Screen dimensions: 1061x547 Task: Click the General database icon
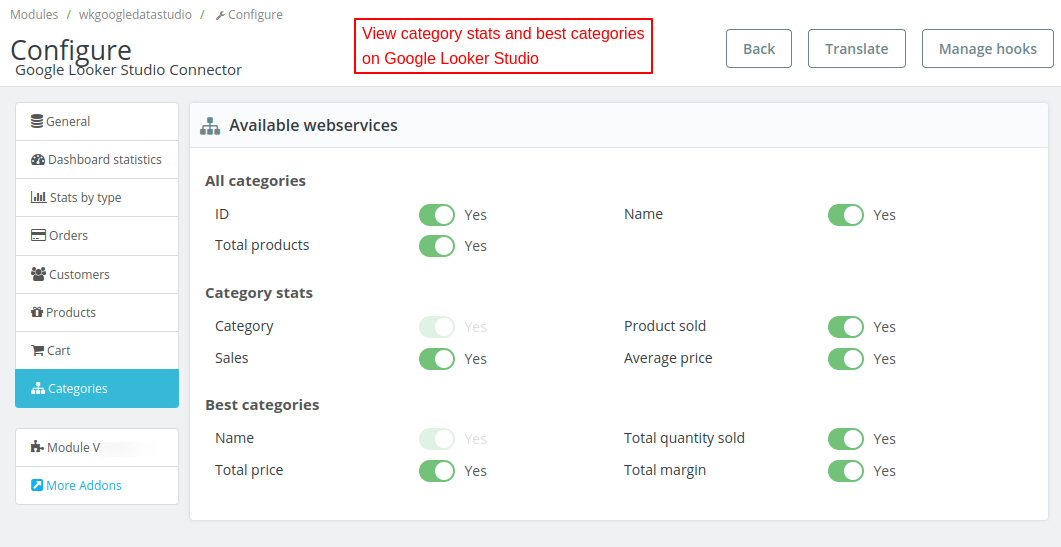pos(37,122)
